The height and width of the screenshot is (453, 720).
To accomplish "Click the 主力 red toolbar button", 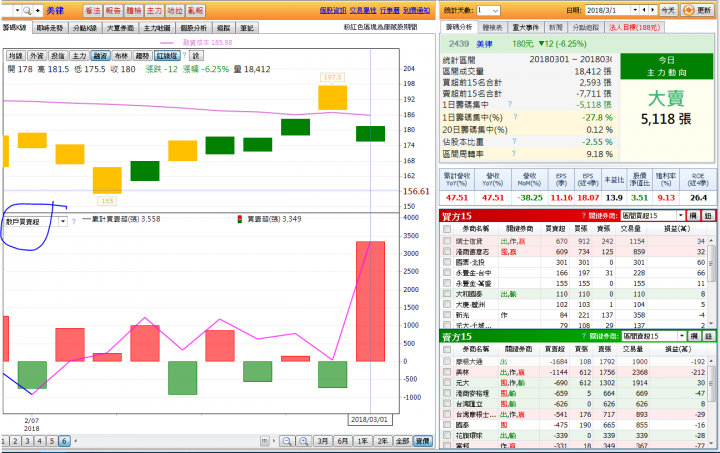I will click(154, 11).
